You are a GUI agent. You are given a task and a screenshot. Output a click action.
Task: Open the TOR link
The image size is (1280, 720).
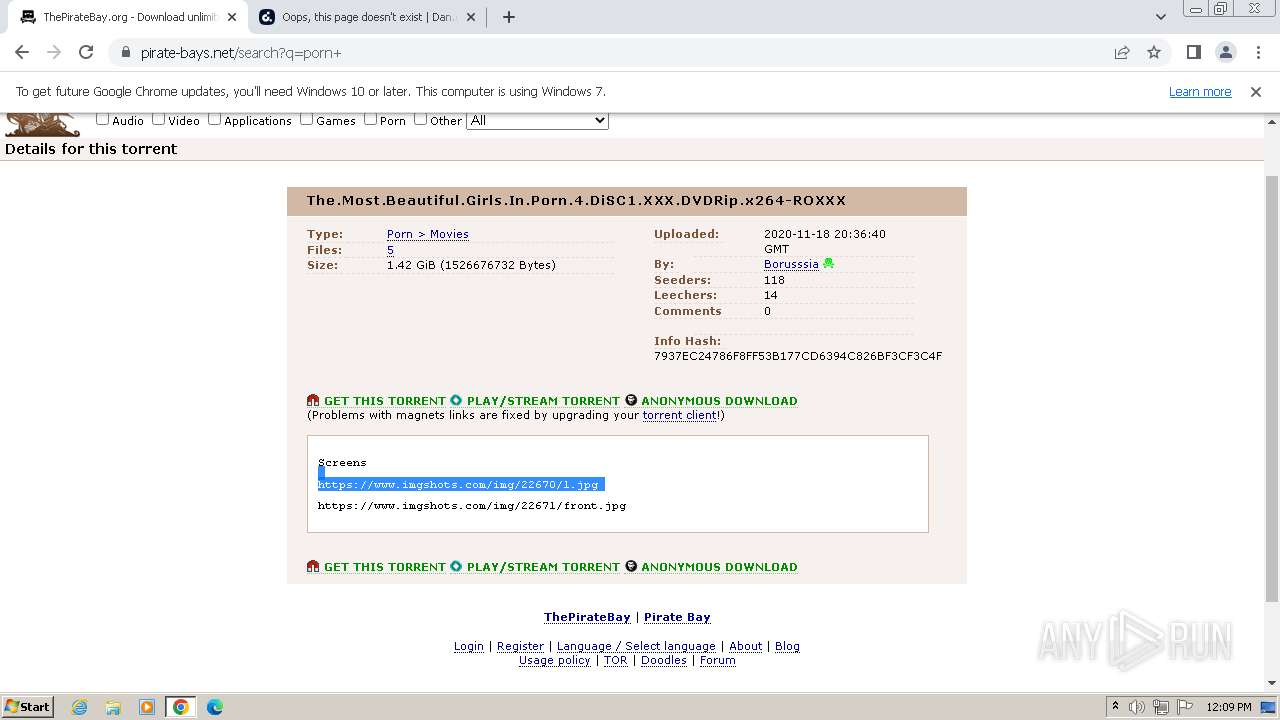point(616,660)
